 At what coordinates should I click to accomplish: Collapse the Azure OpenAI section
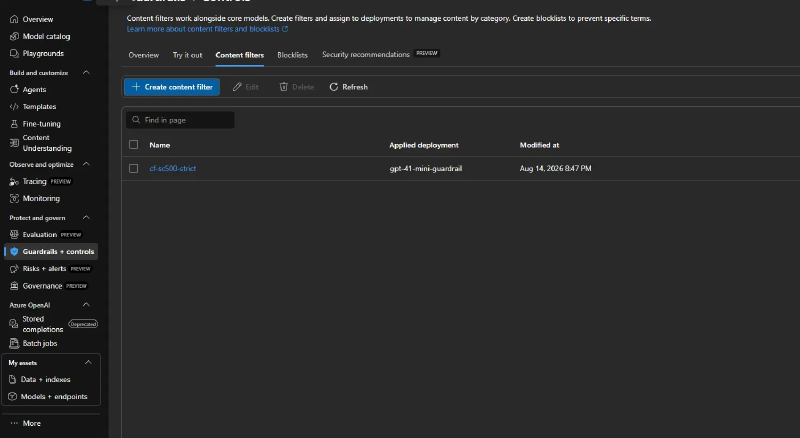pos(86,305)
